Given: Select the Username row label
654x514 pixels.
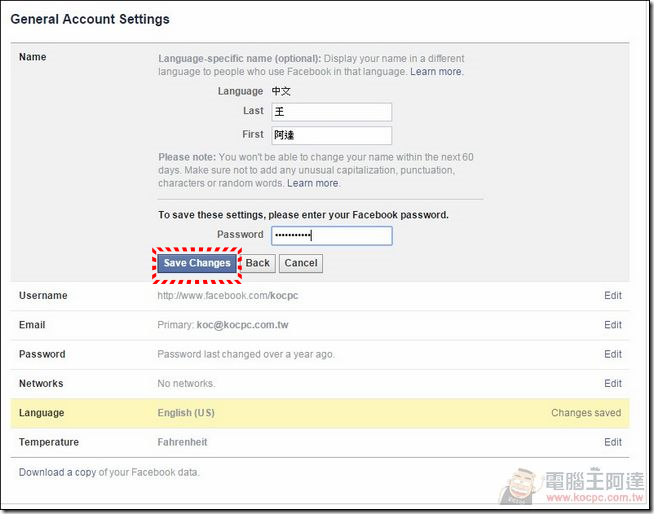Looking at the screenshot, I should point(43,295).
